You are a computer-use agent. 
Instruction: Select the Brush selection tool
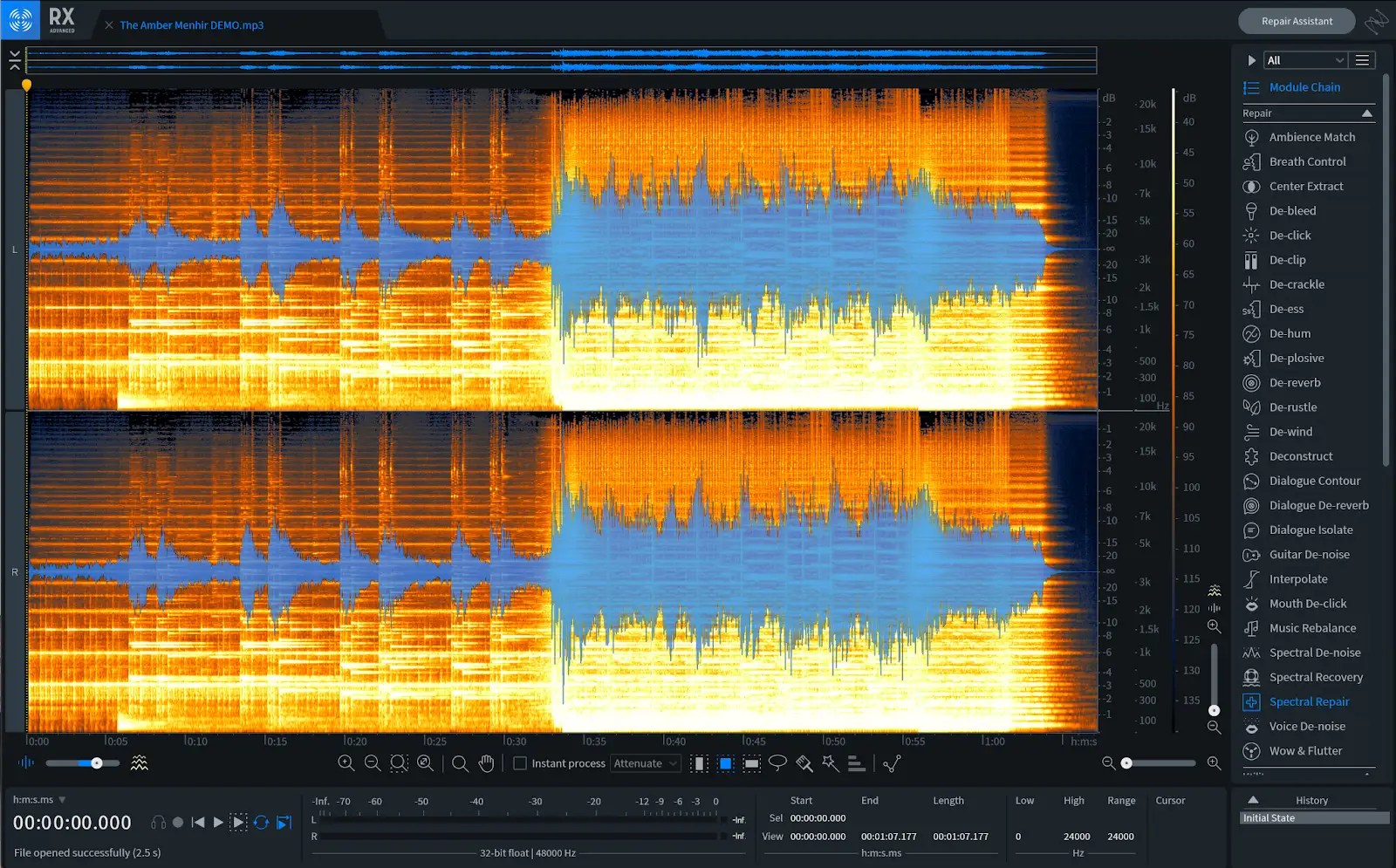tap(804, 763)
